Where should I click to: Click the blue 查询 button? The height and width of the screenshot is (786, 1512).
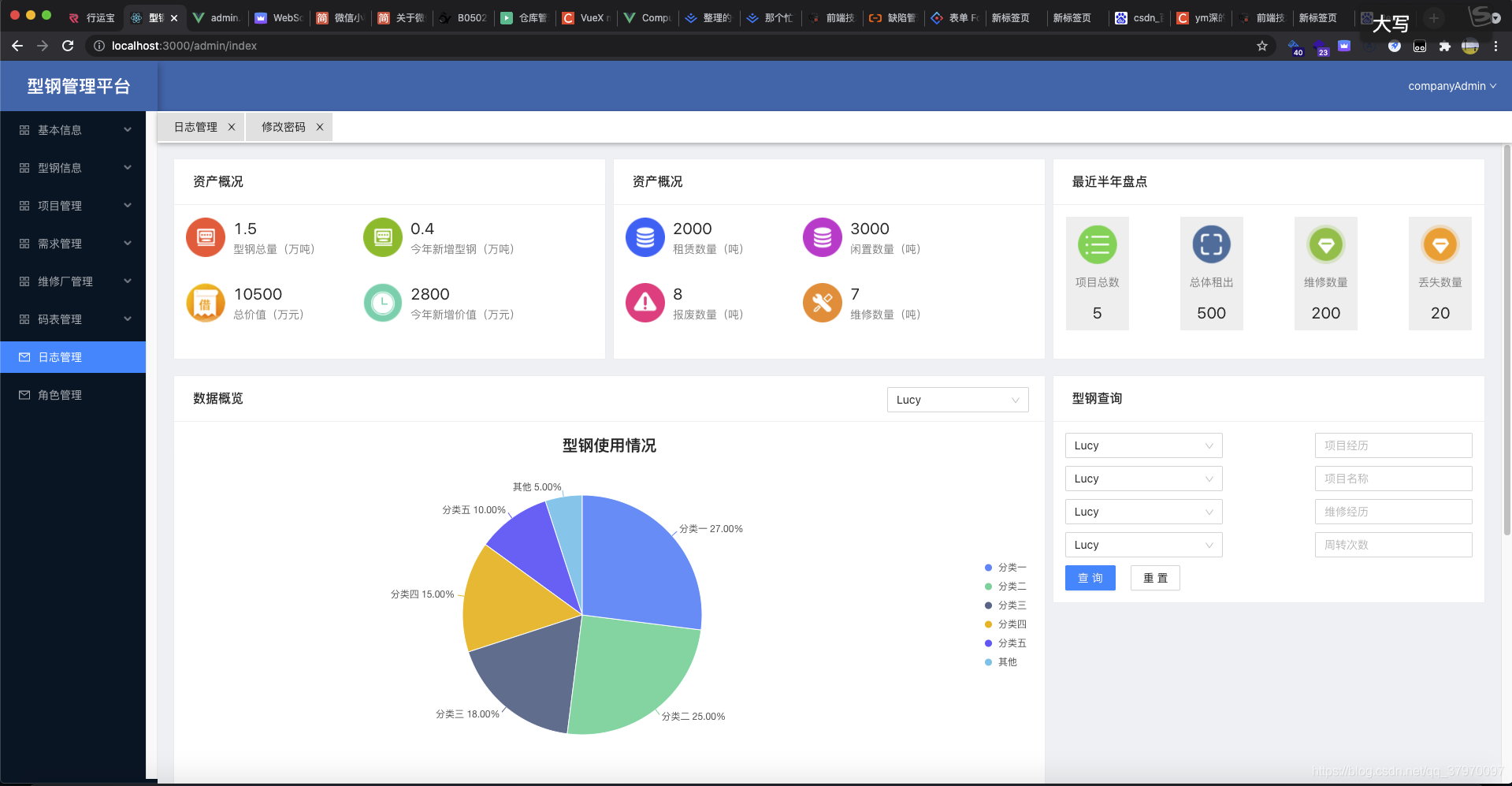coord(1090,578)
